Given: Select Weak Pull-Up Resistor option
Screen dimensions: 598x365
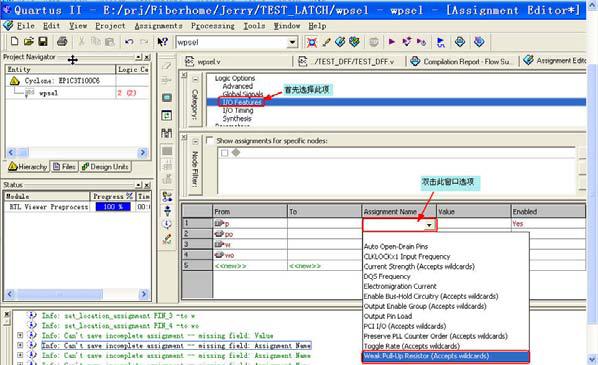Looking at the screenshot, I should tap(445, 356).
